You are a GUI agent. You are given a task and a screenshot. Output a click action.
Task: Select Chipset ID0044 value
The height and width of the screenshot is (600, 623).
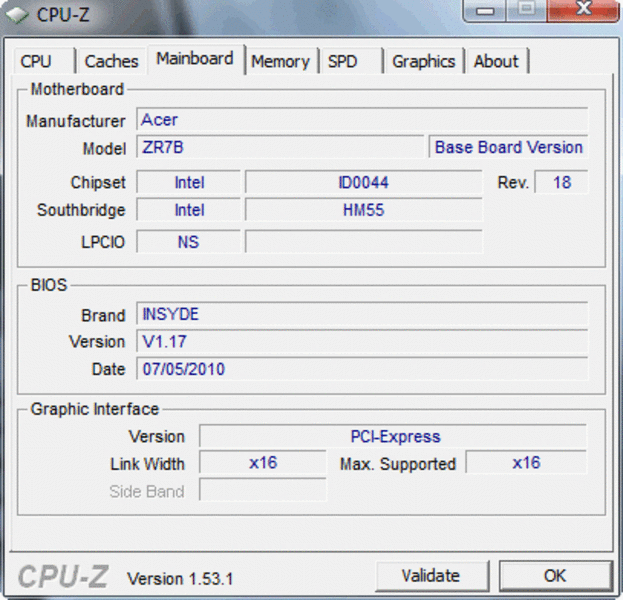[x=364, y=182]
